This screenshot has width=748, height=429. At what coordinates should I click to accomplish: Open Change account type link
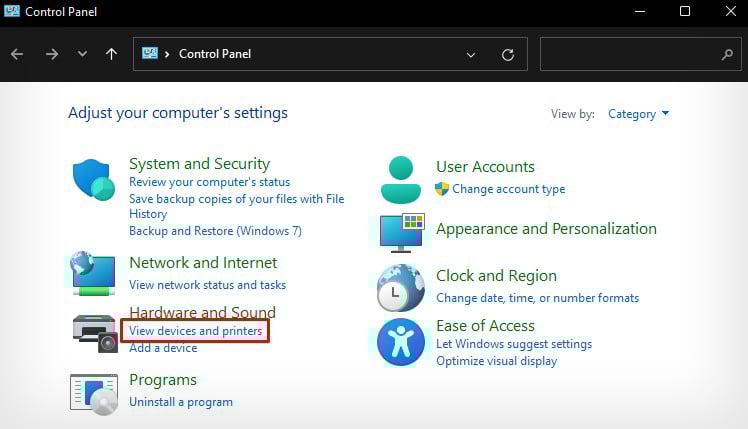point(508,189)
